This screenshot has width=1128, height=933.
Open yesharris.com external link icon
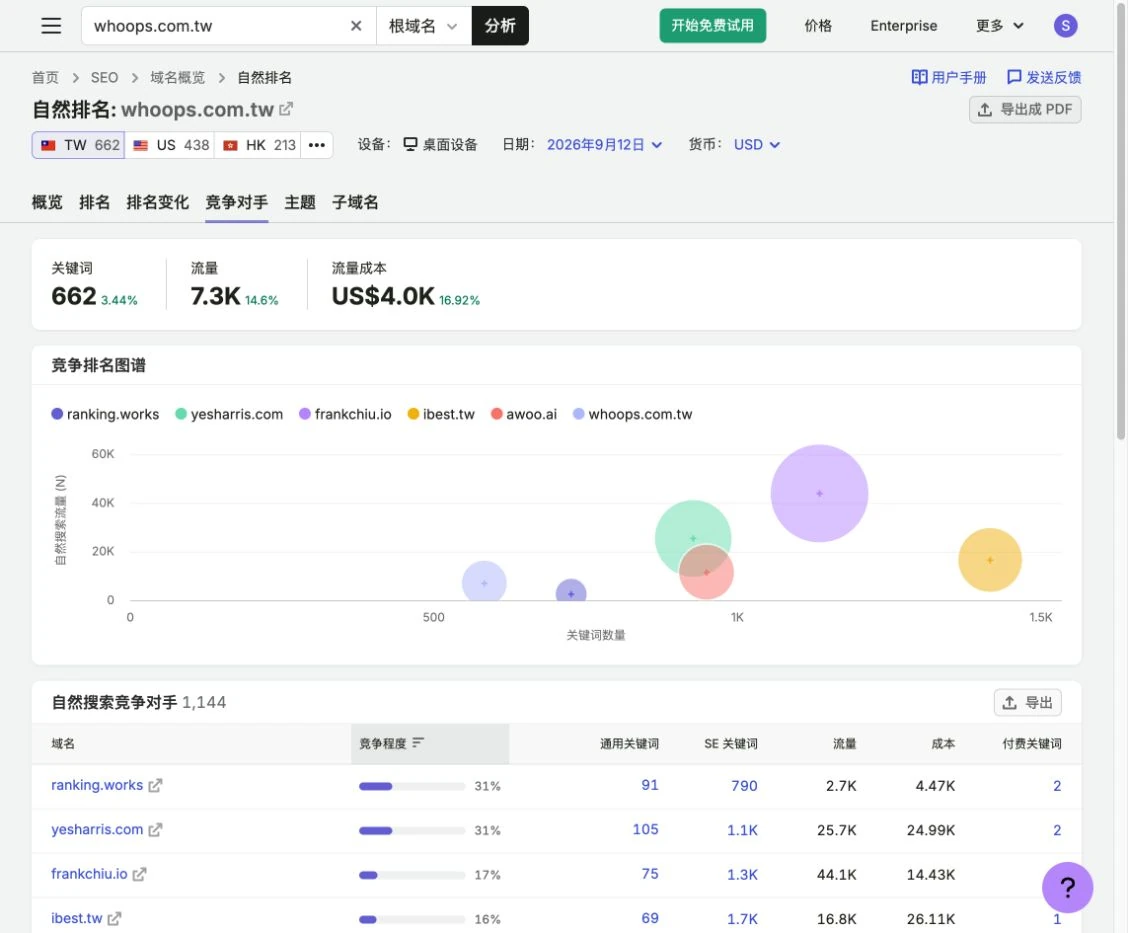pyautogui.click(x=155, y=830)
